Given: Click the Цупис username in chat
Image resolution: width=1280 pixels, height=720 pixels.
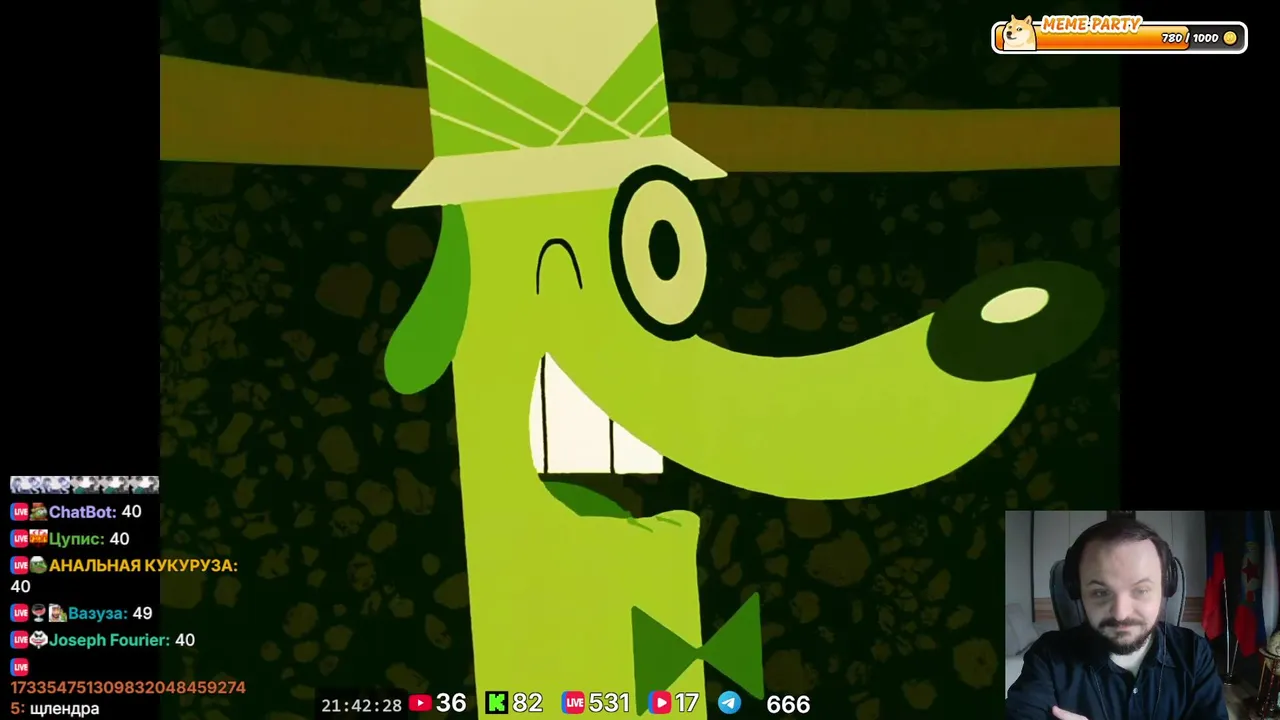Looking at the screenshot, I should point(77,539).
